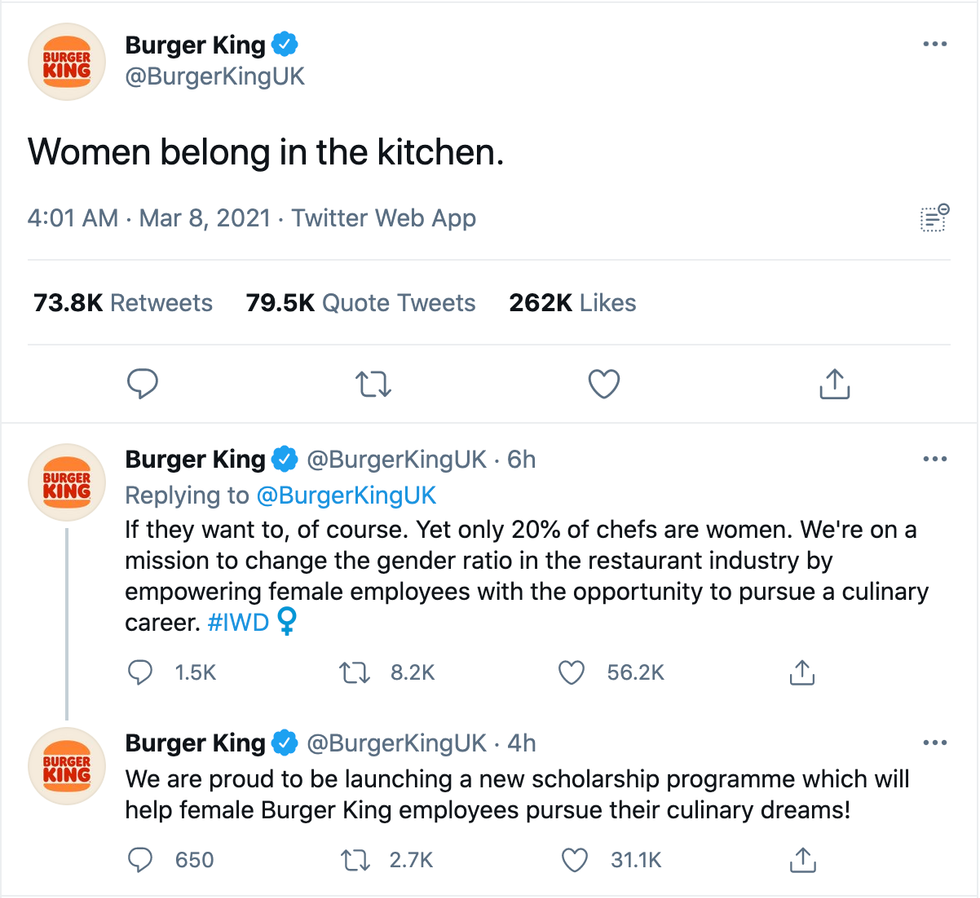This screenshot has height=898, width=980.
Task: View the 73.8K Retweets list
Action: 123,303
